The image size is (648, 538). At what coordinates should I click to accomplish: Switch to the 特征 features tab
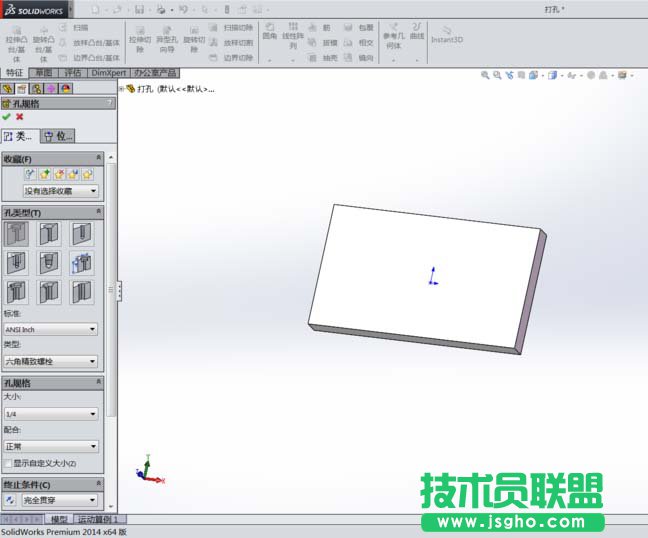pos(14,73)
